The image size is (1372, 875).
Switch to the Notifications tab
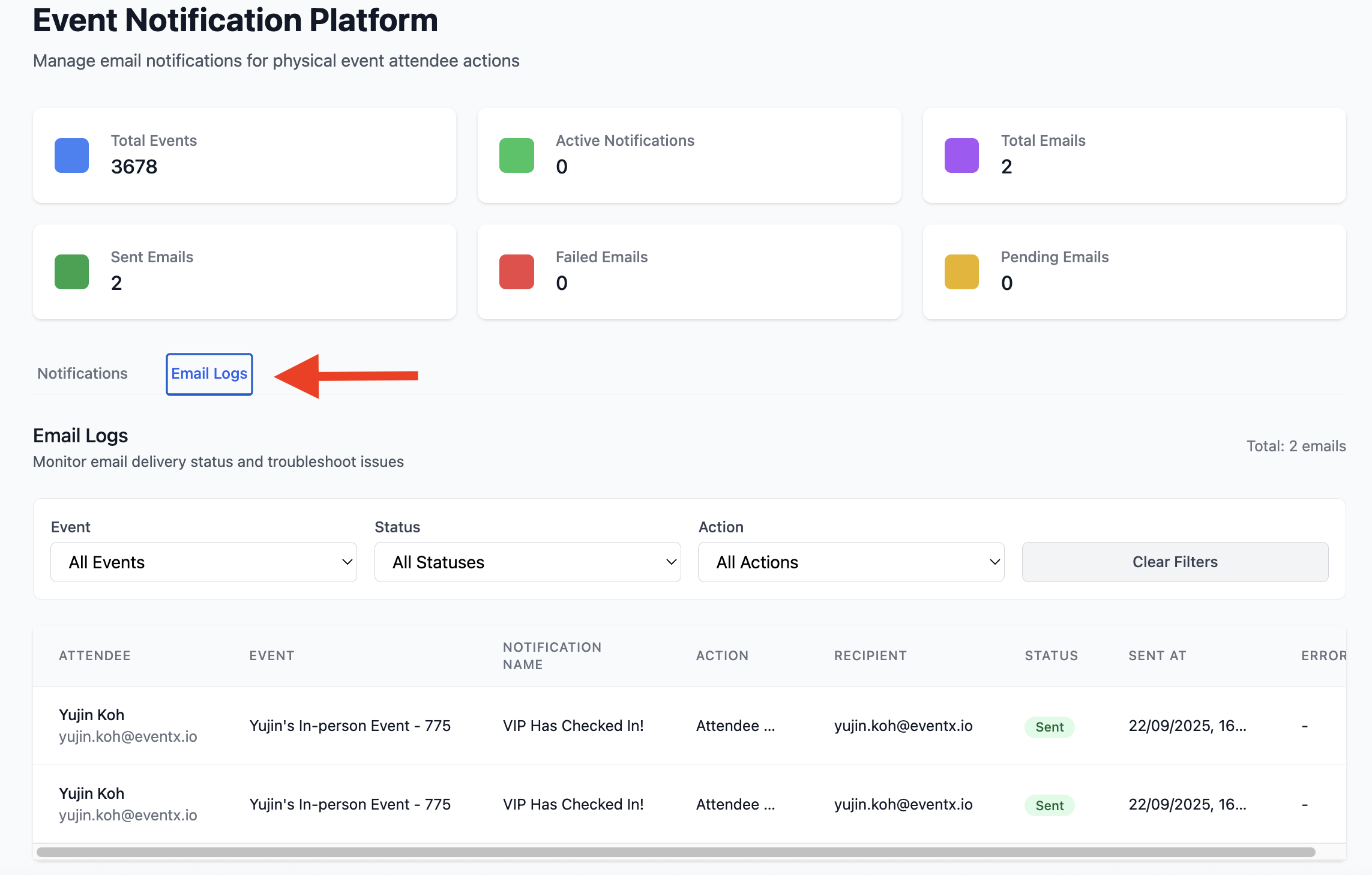pos(82,374)
